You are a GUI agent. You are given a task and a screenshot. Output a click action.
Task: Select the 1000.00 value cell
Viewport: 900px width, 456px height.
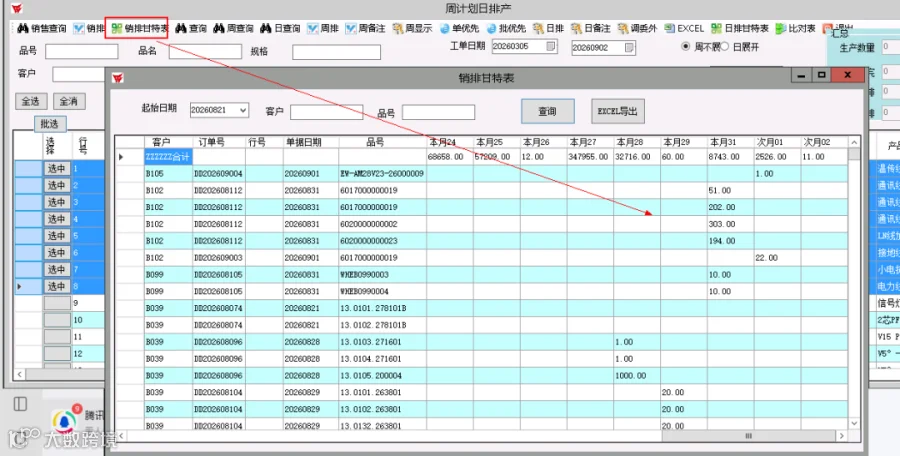pos(637,376)
